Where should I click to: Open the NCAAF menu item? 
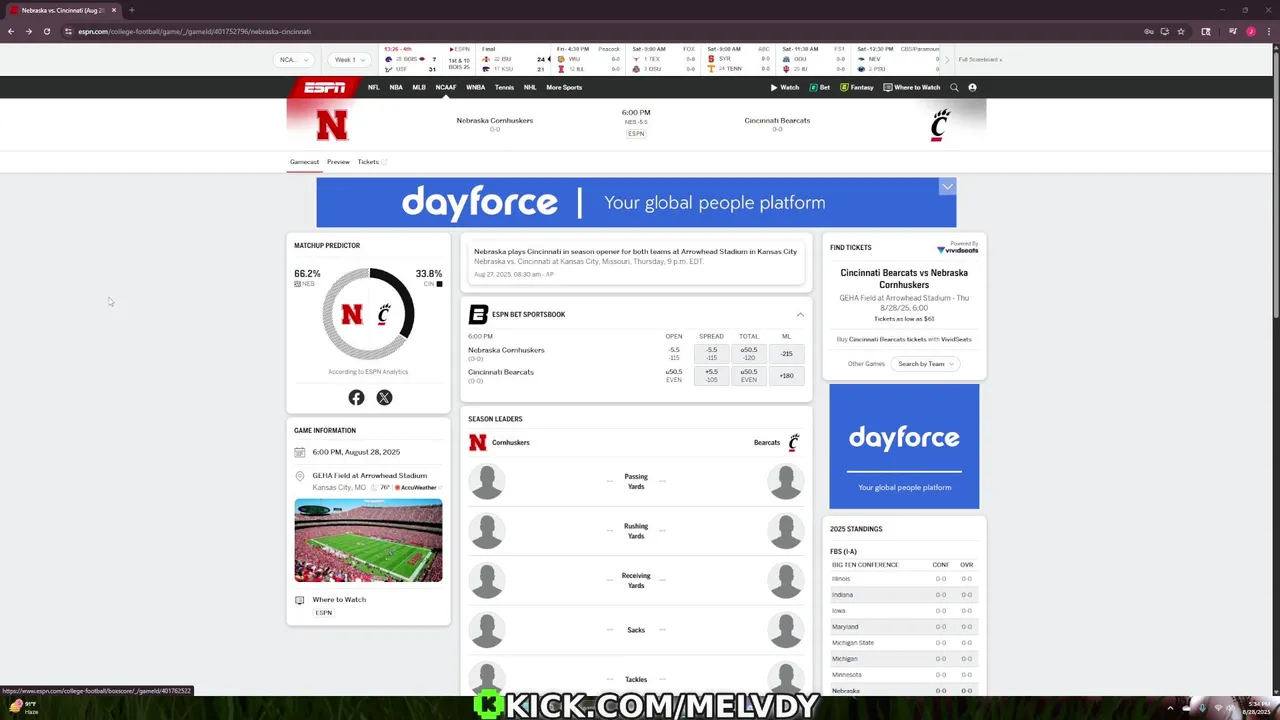pyautogui.click(x=445, y=87)
